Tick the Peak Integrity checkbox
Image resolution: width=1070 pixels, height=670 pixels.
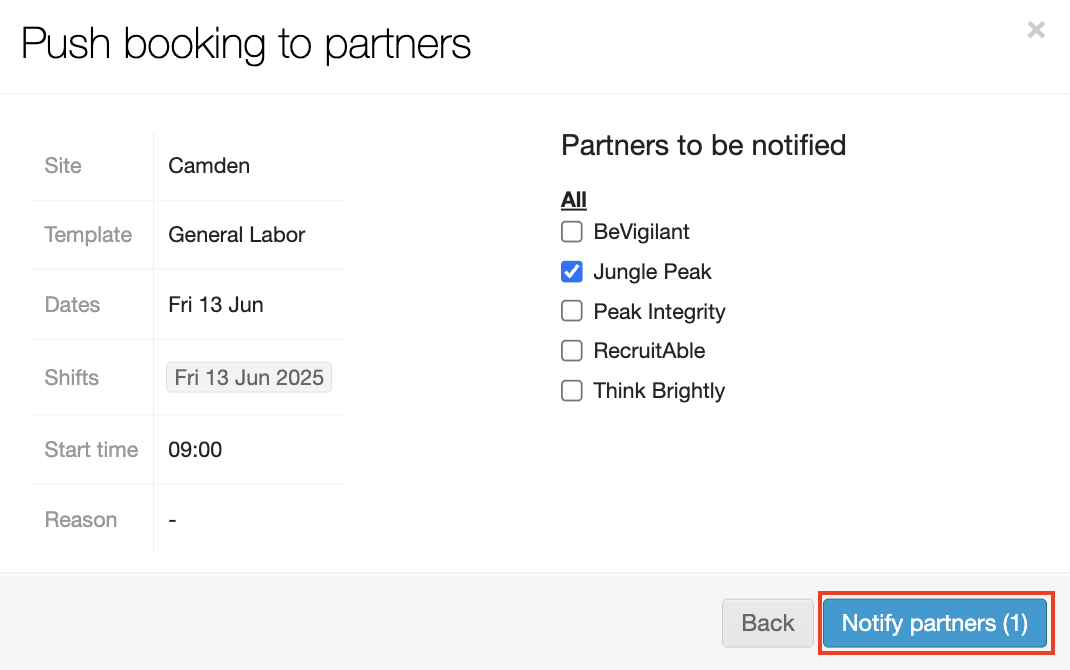[572, 311]
